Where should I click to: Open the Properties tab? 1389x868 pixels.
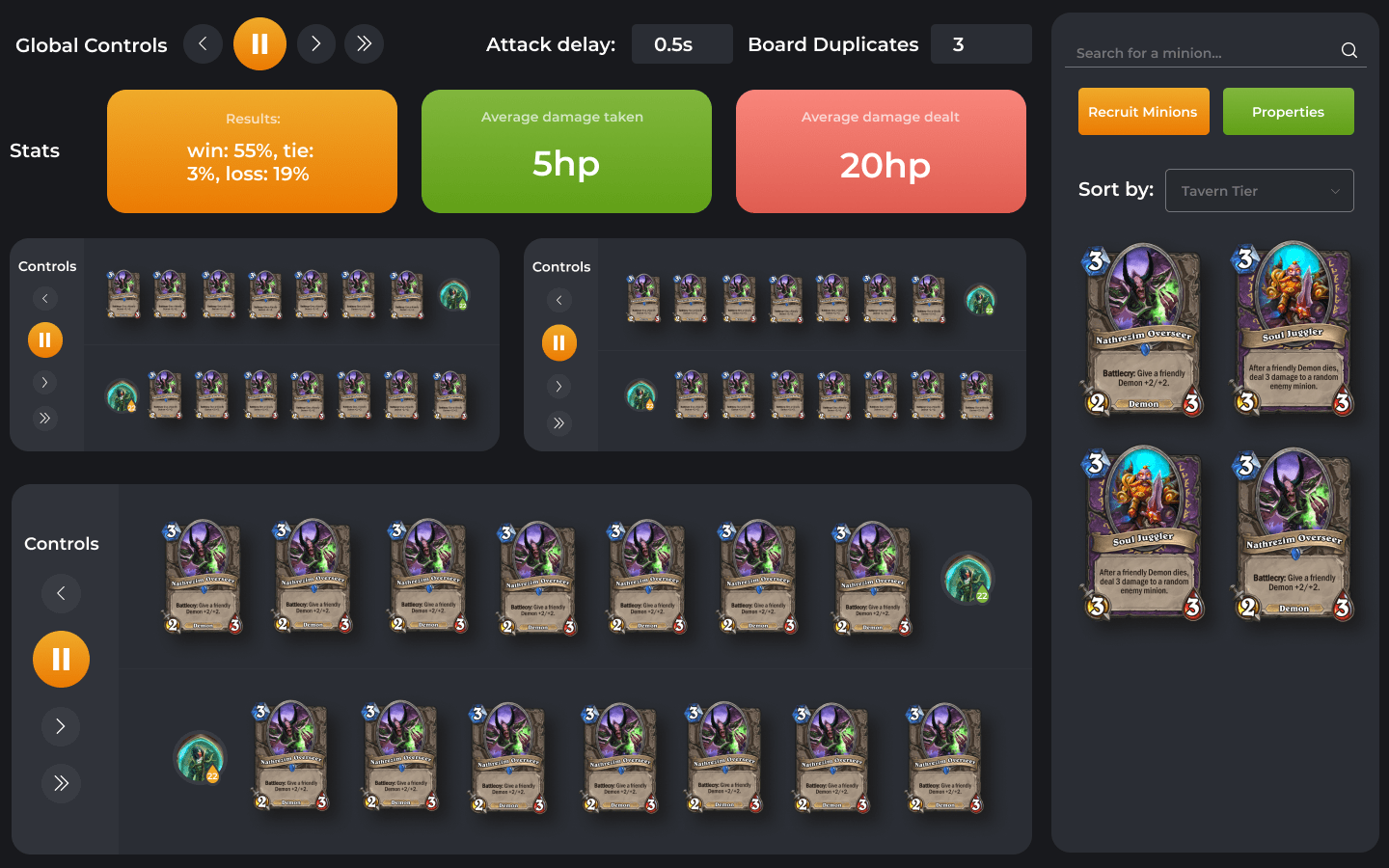pos(1288,112)
